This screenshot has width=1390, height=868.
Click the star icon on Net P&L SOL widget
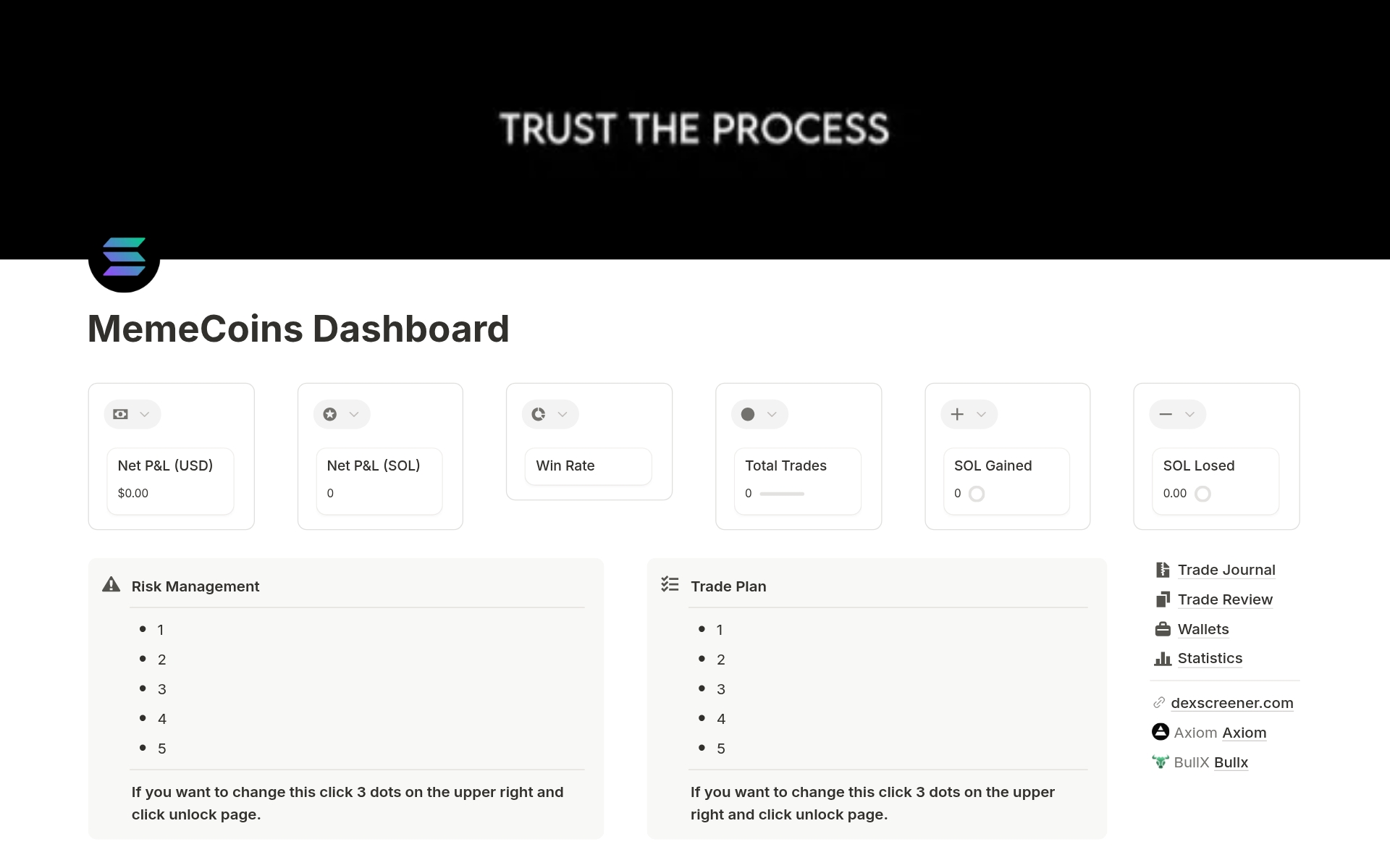coord(330,414)
